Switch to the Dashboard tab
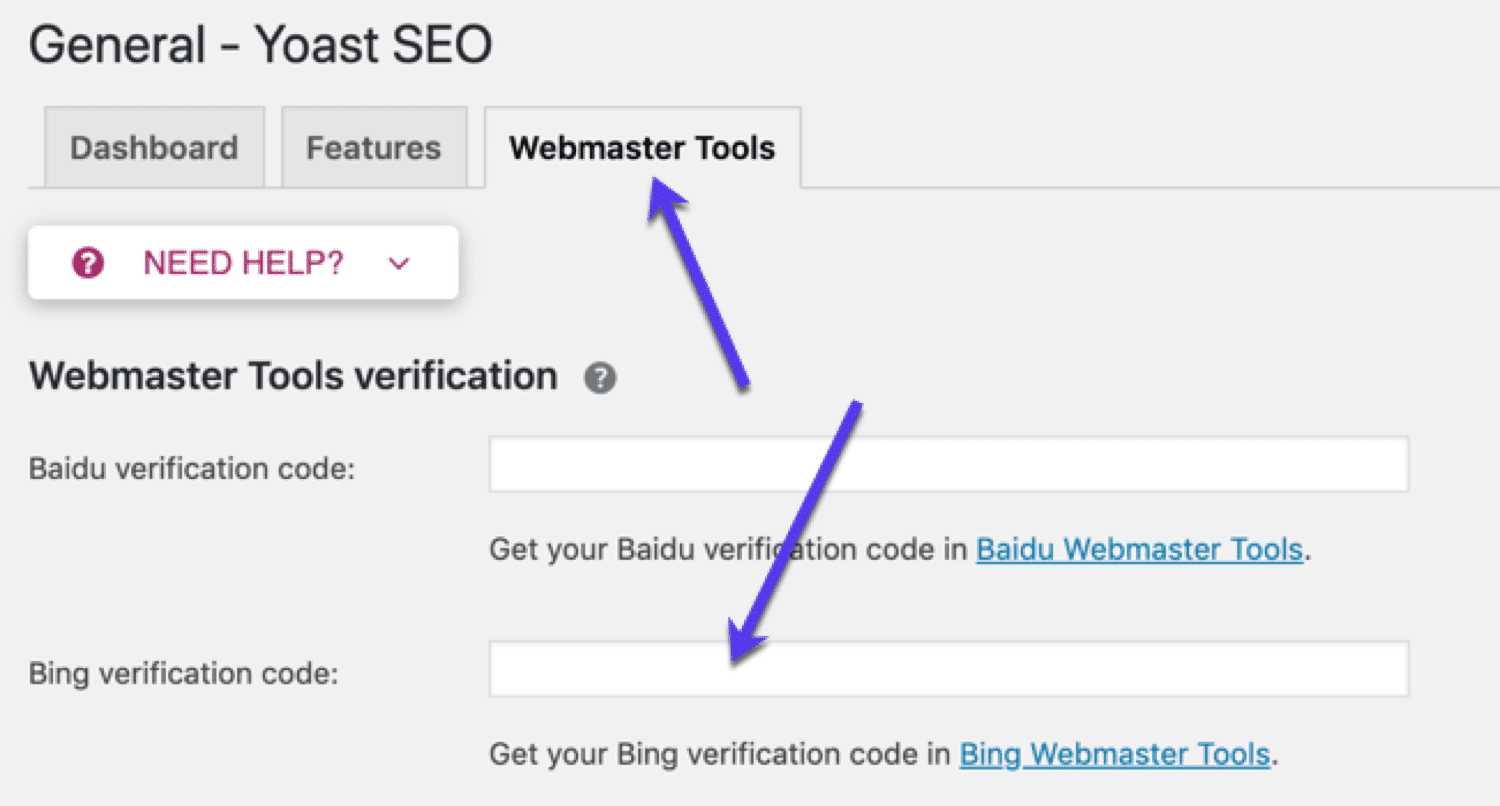The image size is (1500, 806). tap(153, 147)
